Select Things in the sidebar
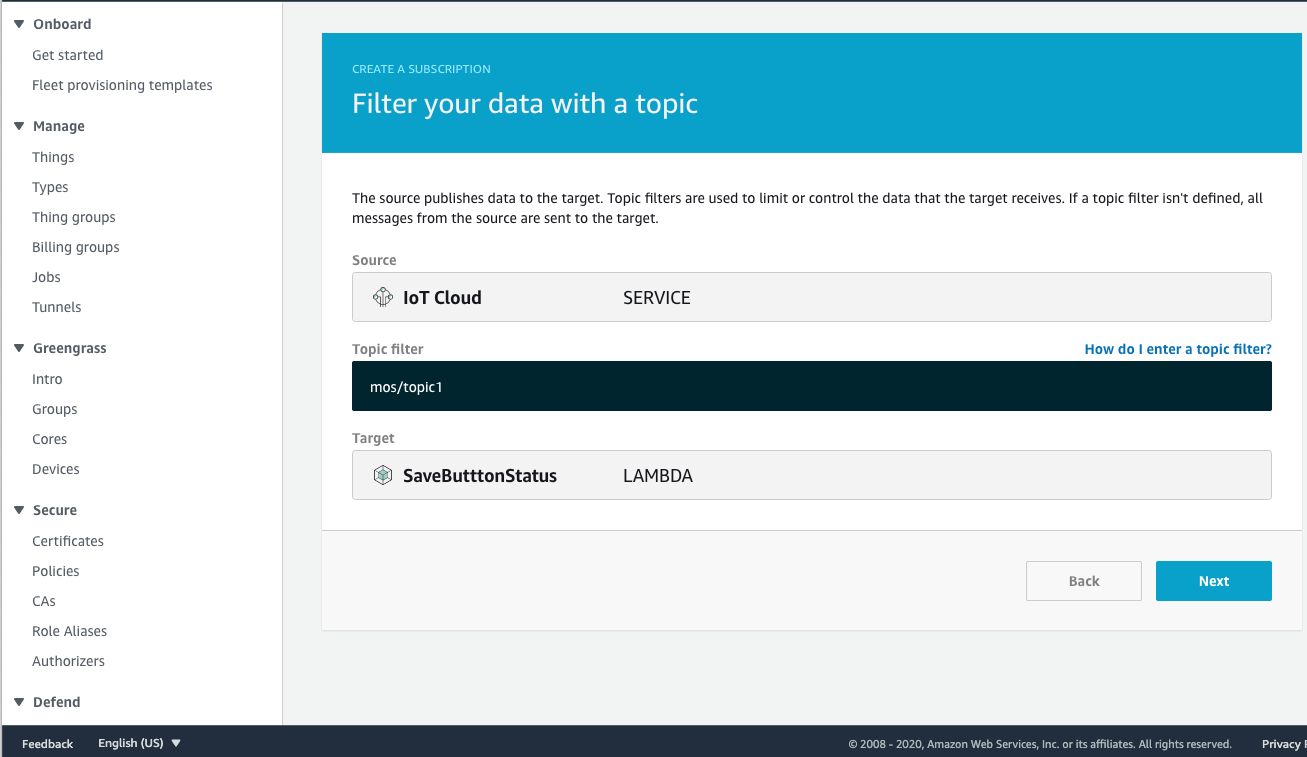This screenshot has width=1307, height=757. 52,156
